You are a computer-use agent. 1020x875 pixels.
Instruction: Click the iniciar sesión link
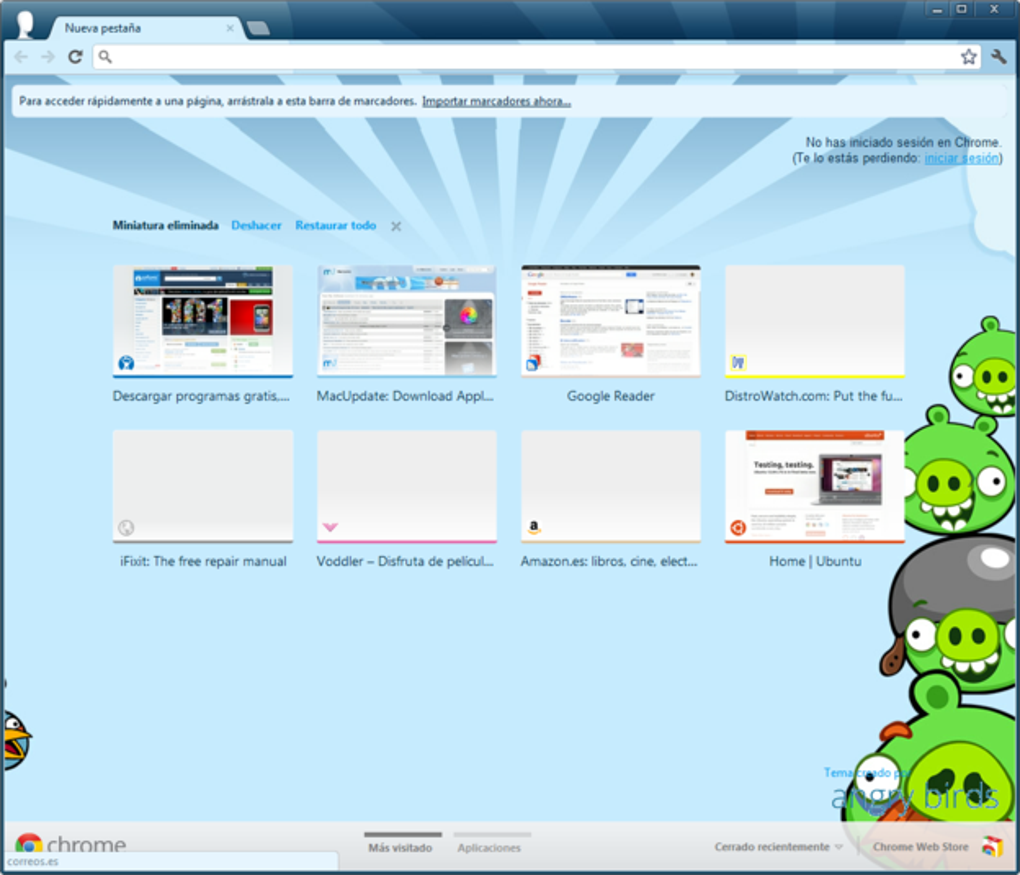961,158
